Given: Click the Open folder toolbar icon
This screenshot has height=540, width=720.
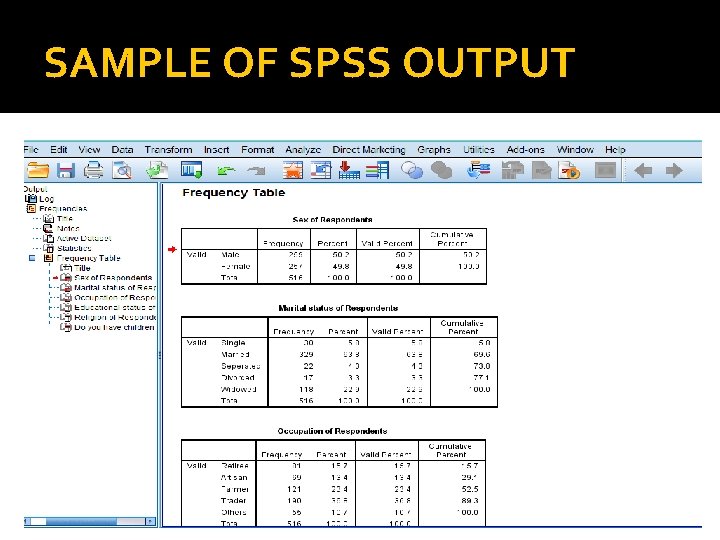Looking at the screenshot, I should tap(38, 170).
